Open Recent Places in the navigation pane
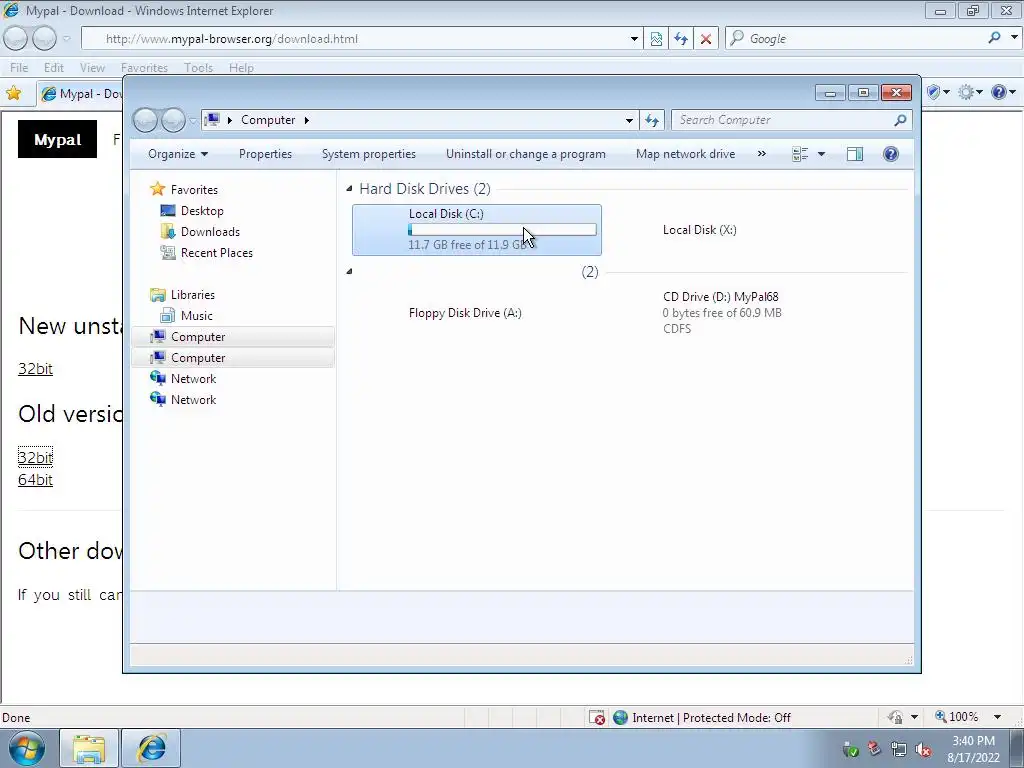Screen dimensions: 1024x768 (216, 253)
